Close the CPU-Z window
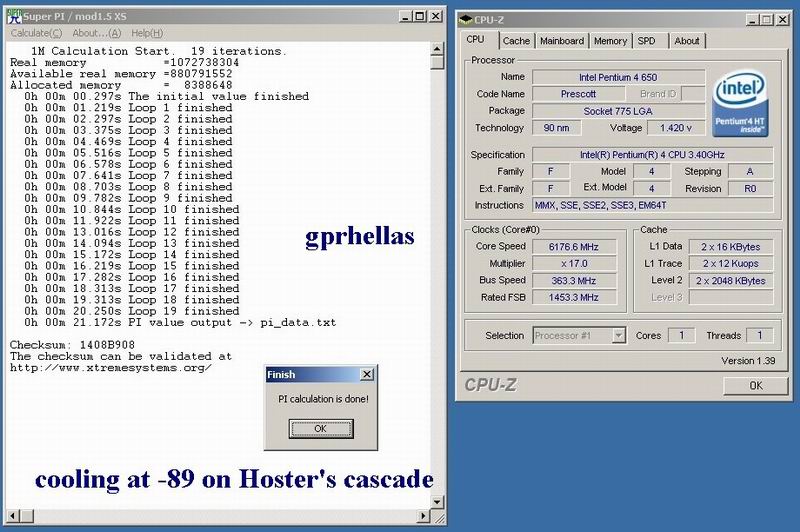This screenshot has height=532, width=800. [x=783, y=20]
